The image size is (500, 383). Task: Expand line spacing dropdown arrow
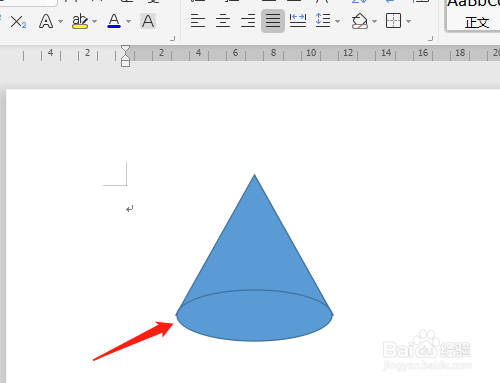tap(337, 22)
